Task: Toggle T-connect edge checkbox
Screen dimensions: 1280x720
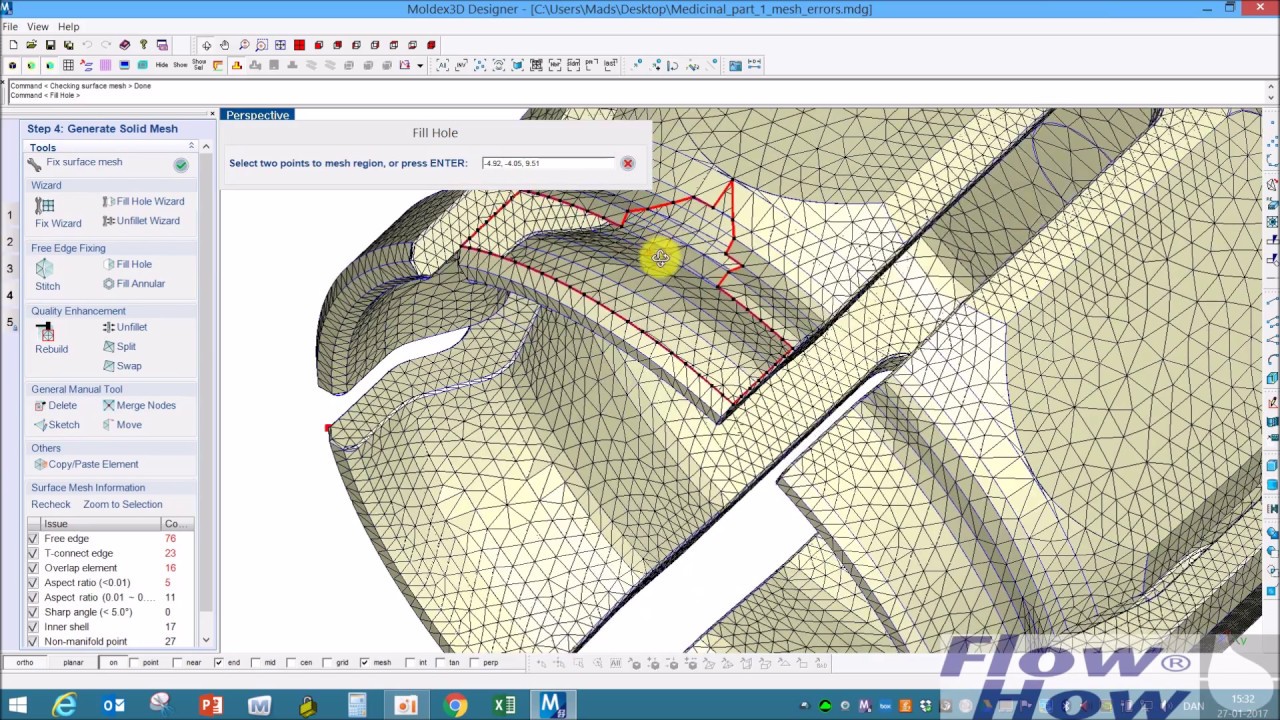Action: 33,553
